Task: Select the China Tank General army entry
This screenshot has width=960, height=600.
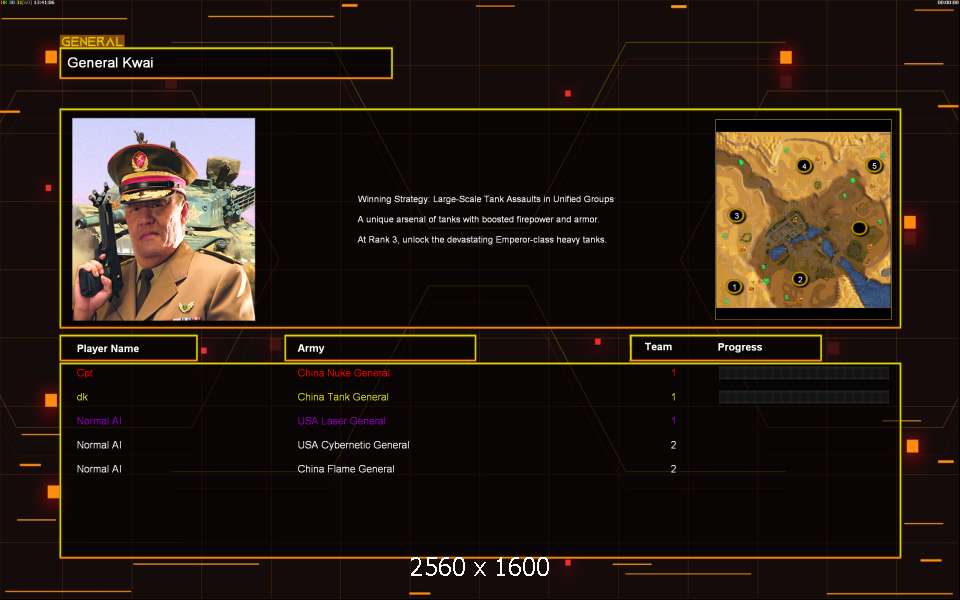Action: (343, 397)
